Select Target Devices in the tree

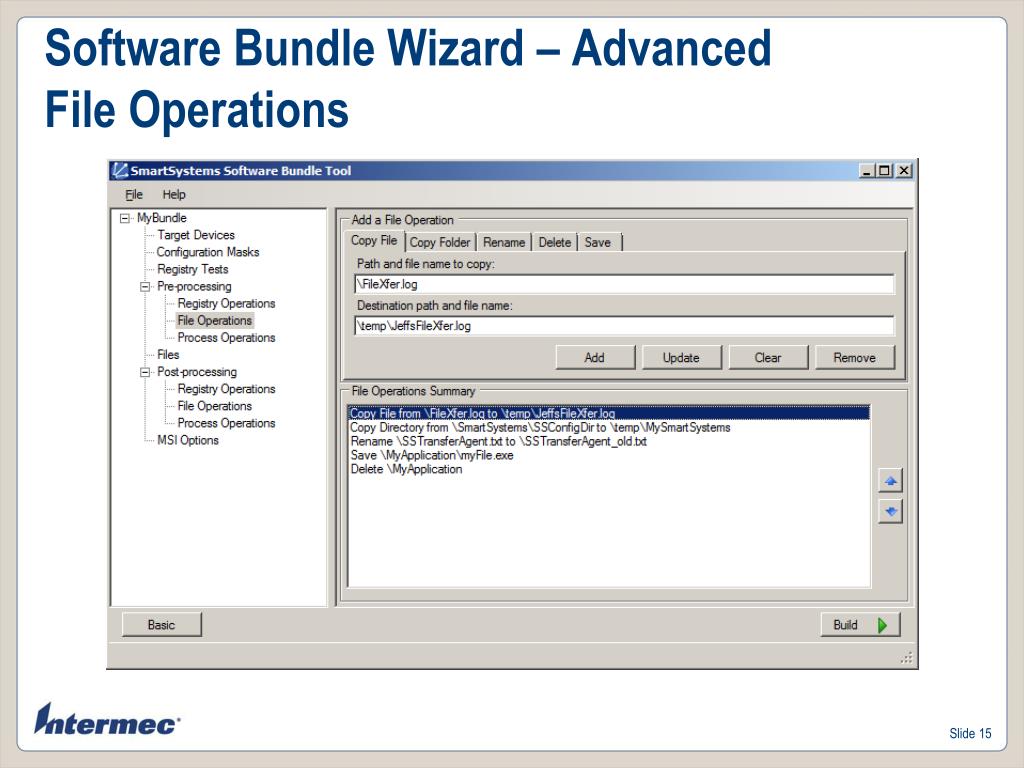(196, 235)
